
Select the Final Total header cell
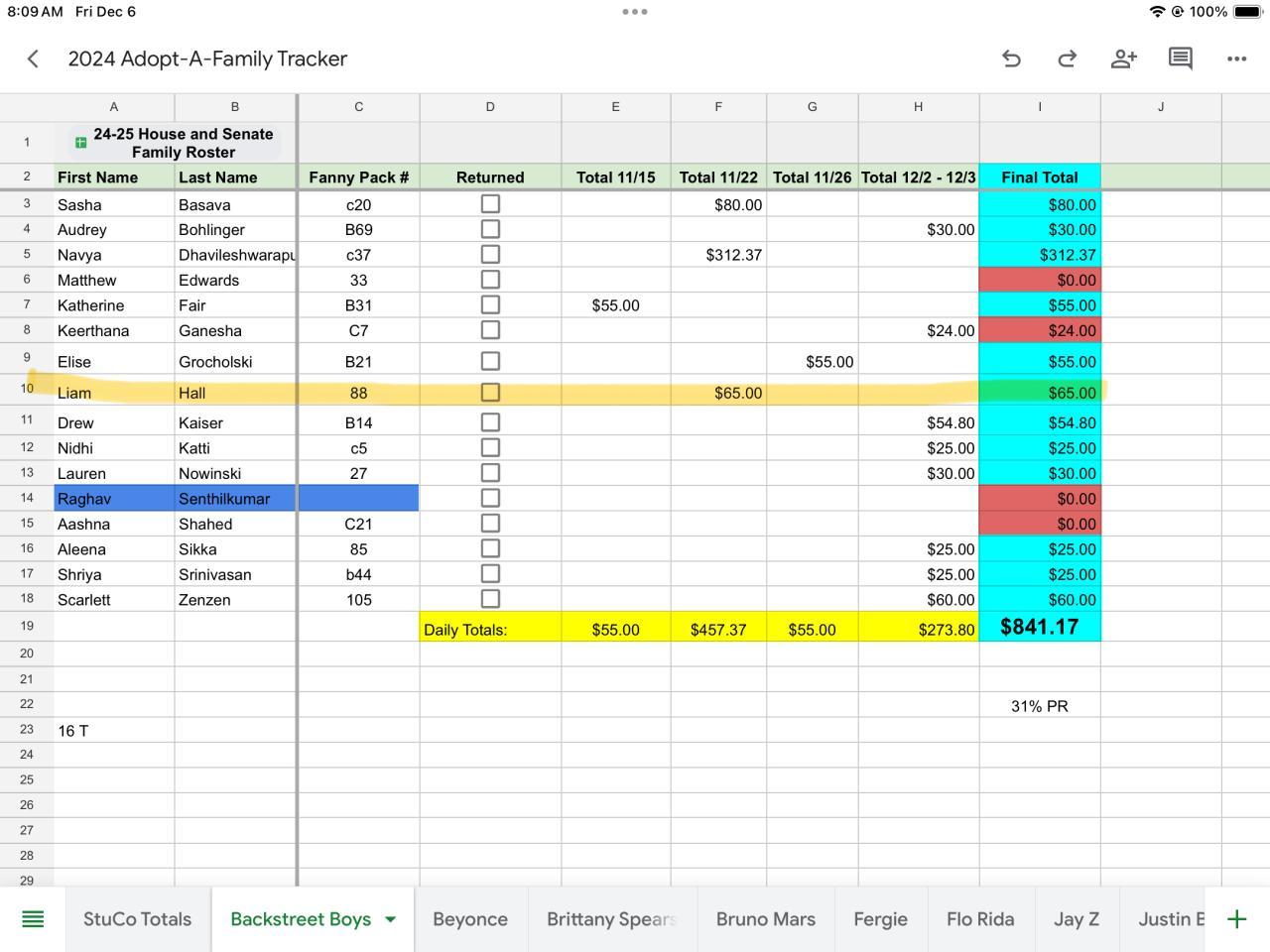[1040, 178]
